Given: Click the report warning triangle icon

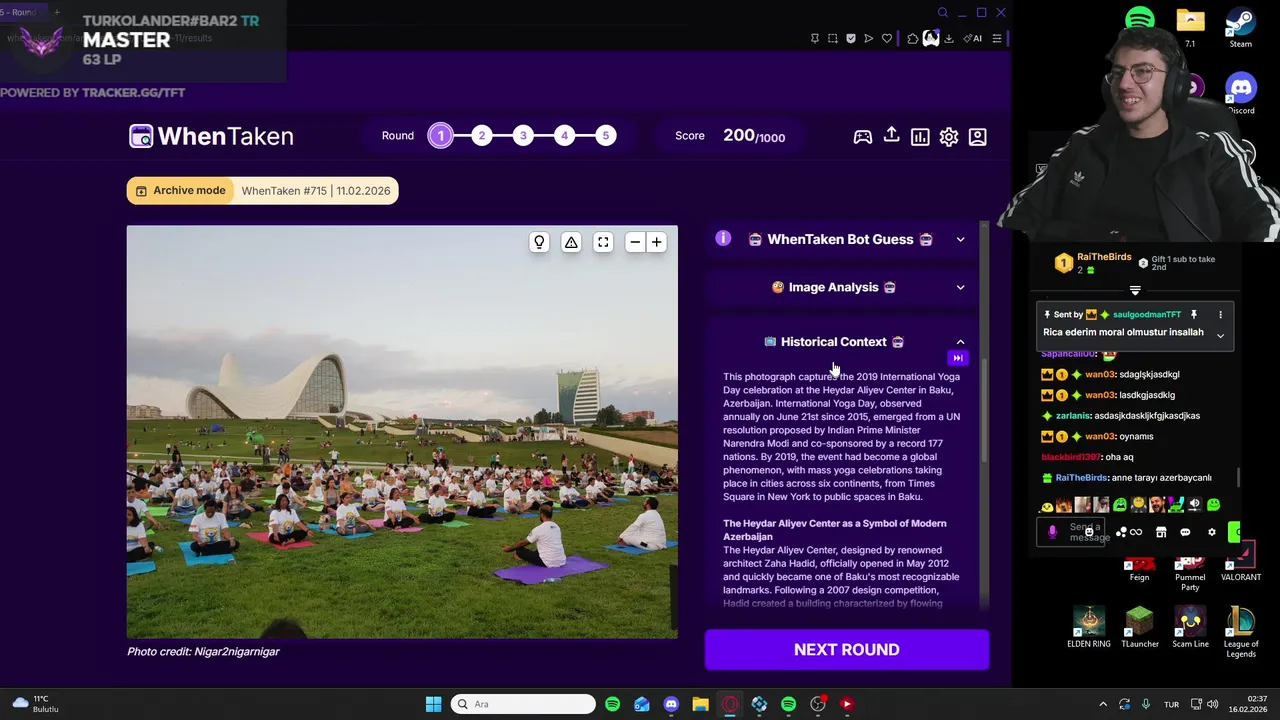Looking at the screenshot, I should (x=571, y=242).
